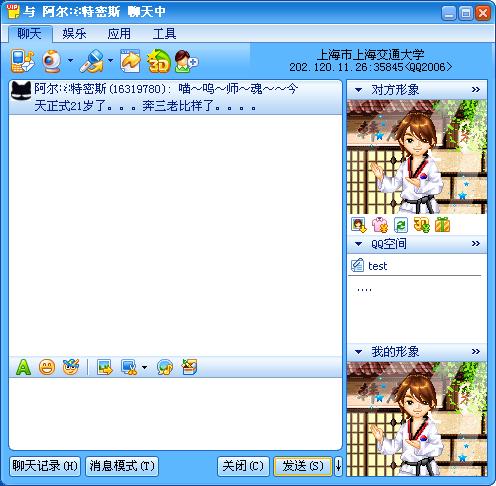Open the 应用 tab

pyautogui.click(x=119, y=34)
